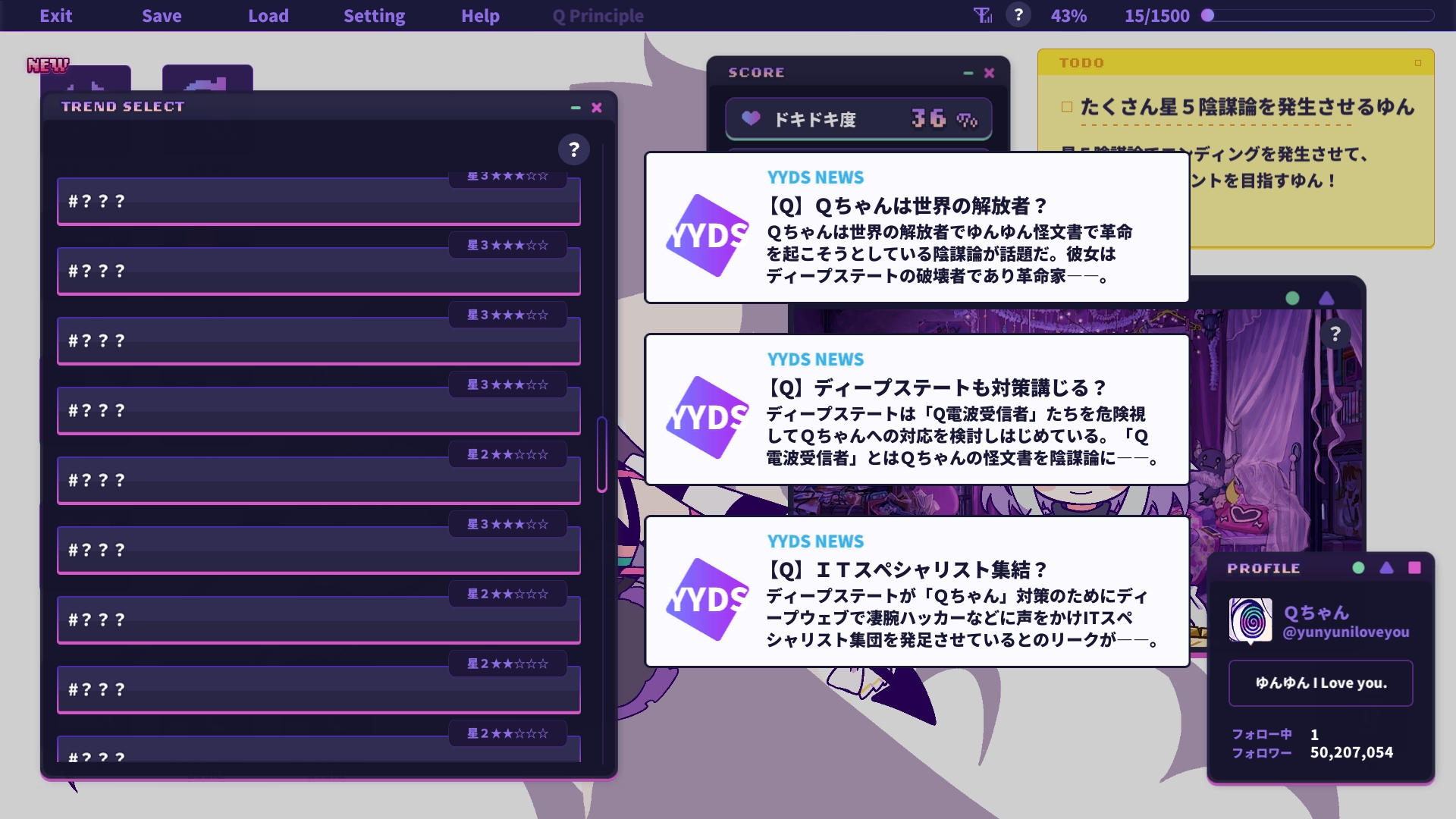Open help in the Trend Select window
Screen dimensions: 1456x819
[574, 149]
